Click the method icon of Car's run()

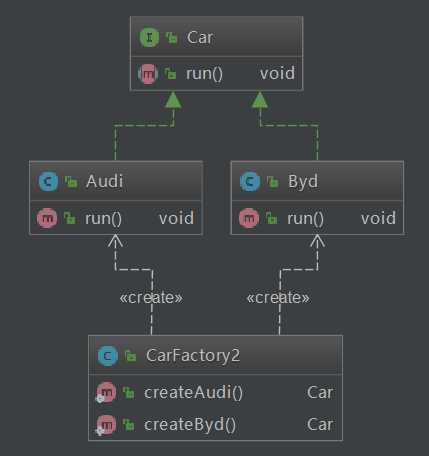[x=148, y=74]
